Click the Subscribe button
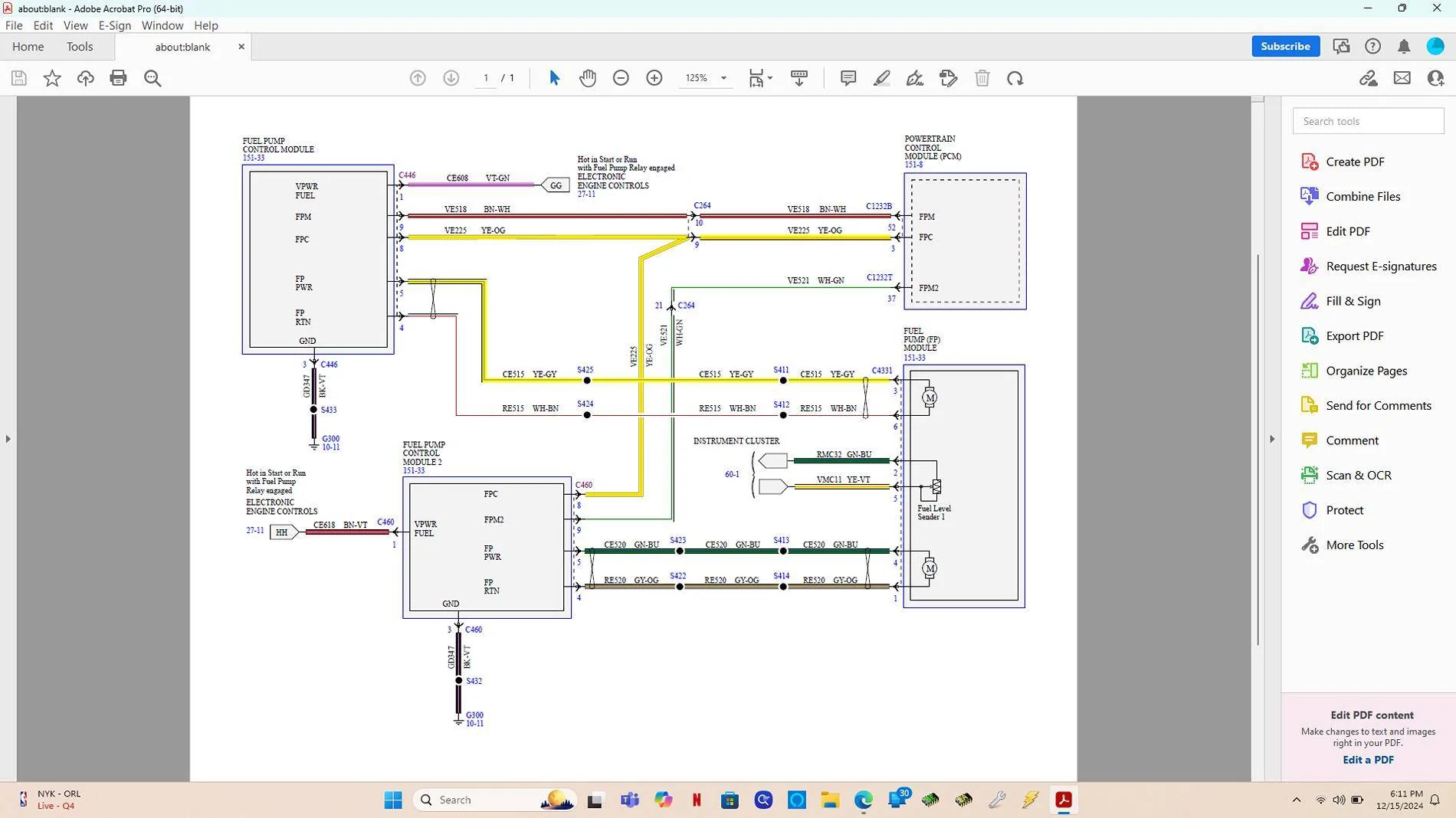This screenshot has width=1456, height=818. 1285,46
